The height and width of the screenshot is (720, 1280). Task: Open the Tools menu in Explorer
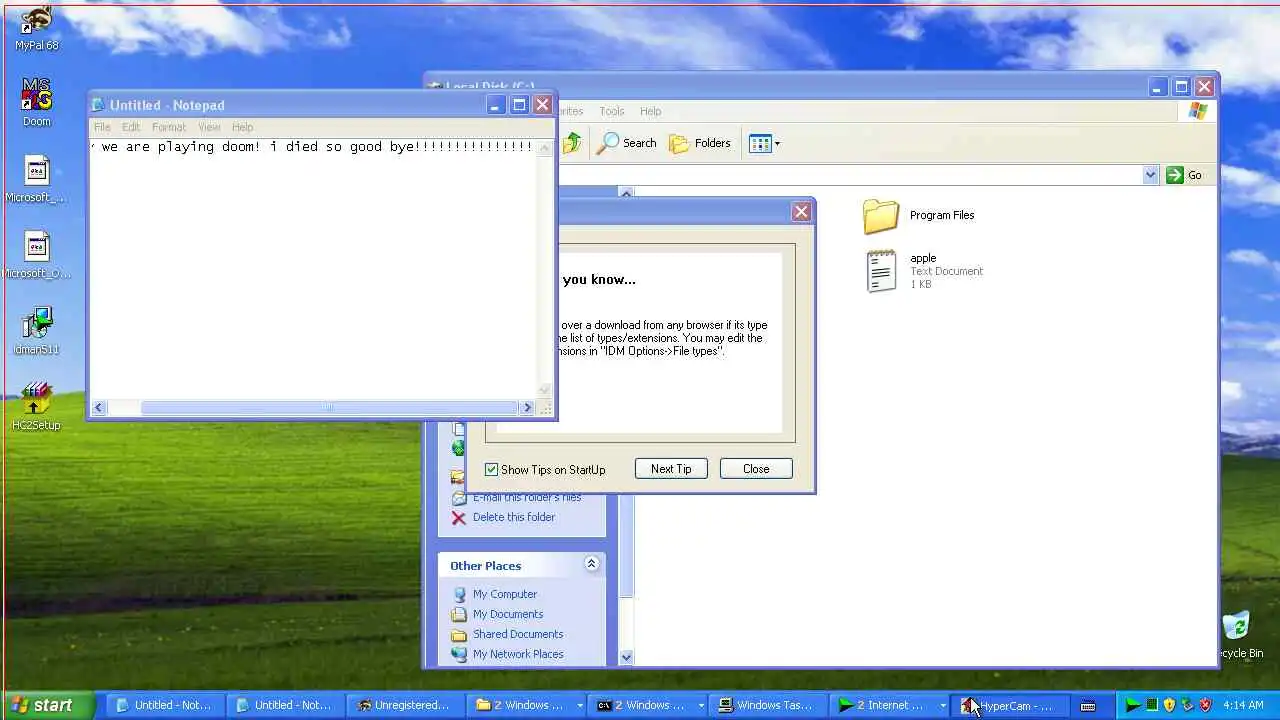(x=612, y=111)
